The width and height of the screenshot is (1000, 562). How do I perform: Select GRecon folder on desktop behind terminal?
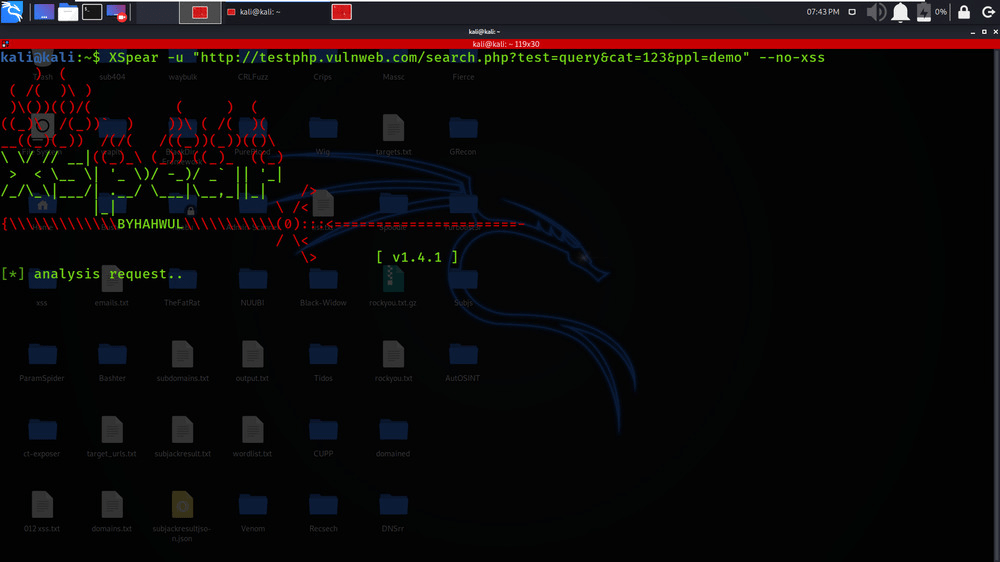point(463,136)
